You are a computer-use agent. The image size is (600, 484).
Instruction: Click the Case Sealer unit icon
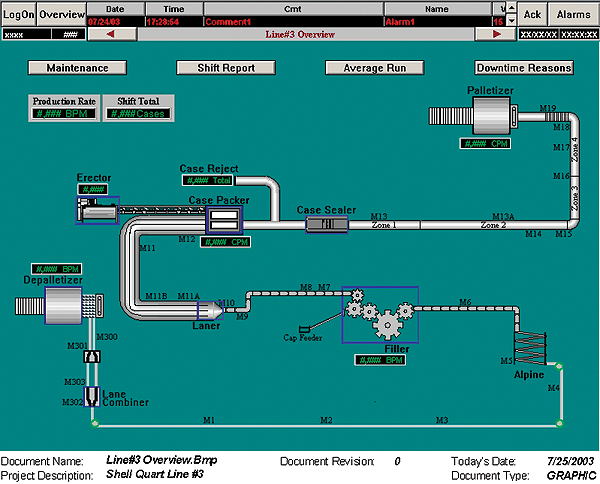click(325, 225)
